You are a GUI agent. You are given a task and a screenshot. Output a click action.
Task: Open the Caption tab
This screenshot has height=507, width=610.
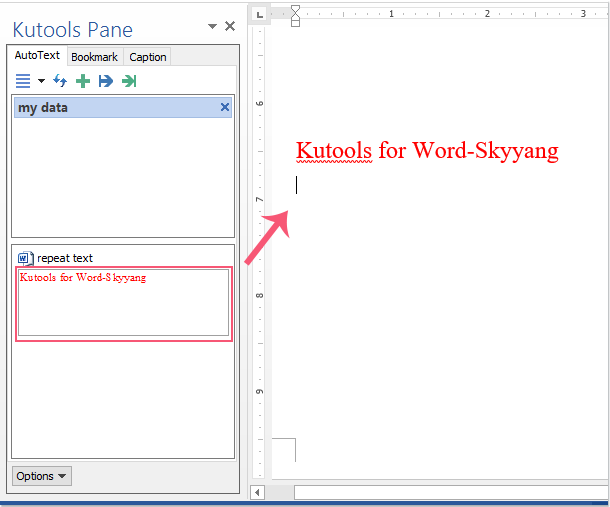[x=148, y=57]
